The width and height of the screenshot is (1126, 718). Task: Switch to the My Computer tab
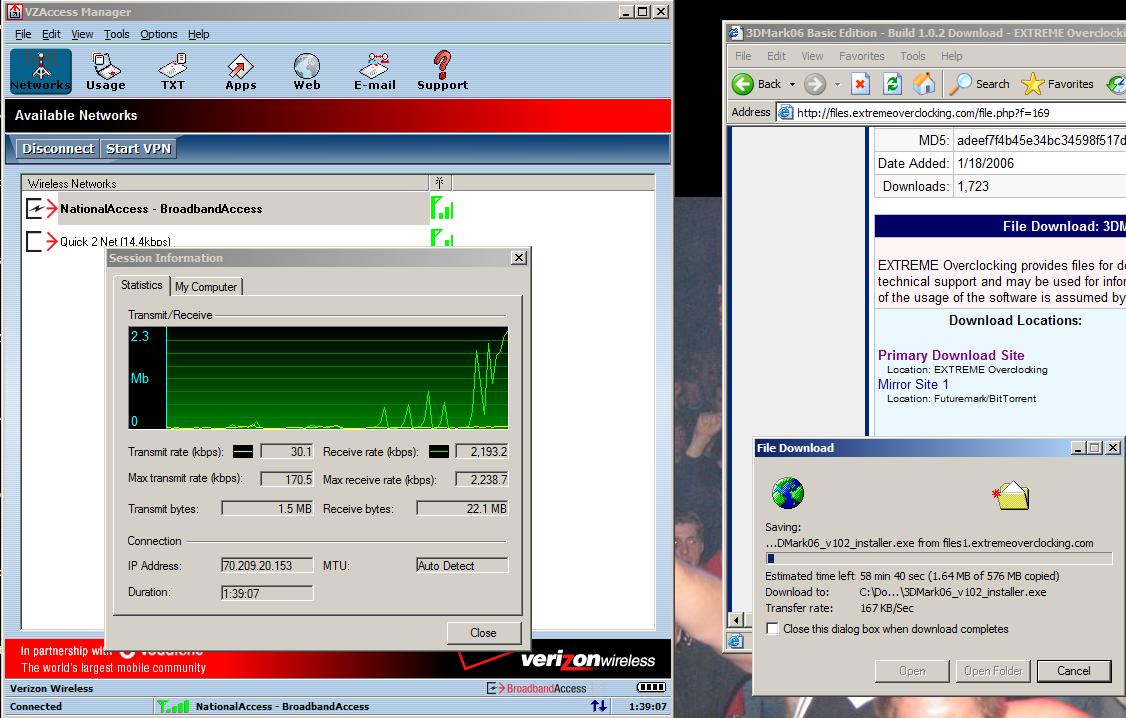tap(206, 286)
